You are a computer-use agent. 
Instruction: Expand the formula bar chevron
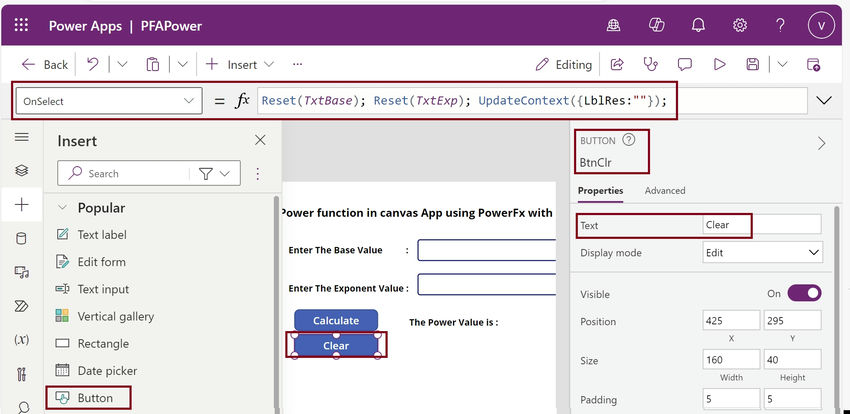click(825, 101)
